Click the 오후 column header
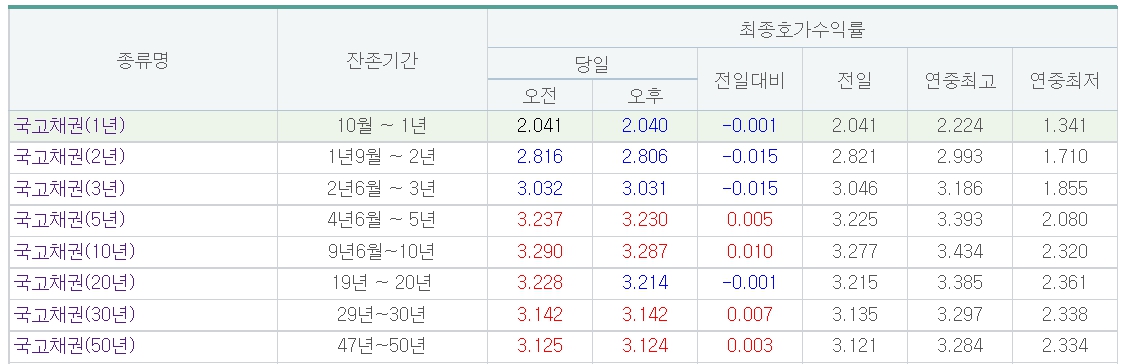 click(645, 95)
